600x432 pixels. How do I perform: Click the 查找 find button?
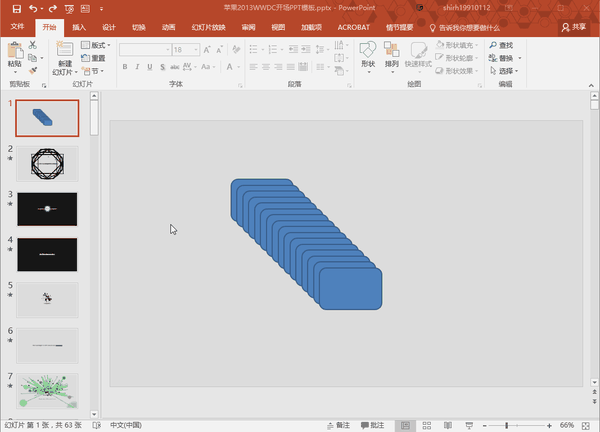click(x=501, y=45)
